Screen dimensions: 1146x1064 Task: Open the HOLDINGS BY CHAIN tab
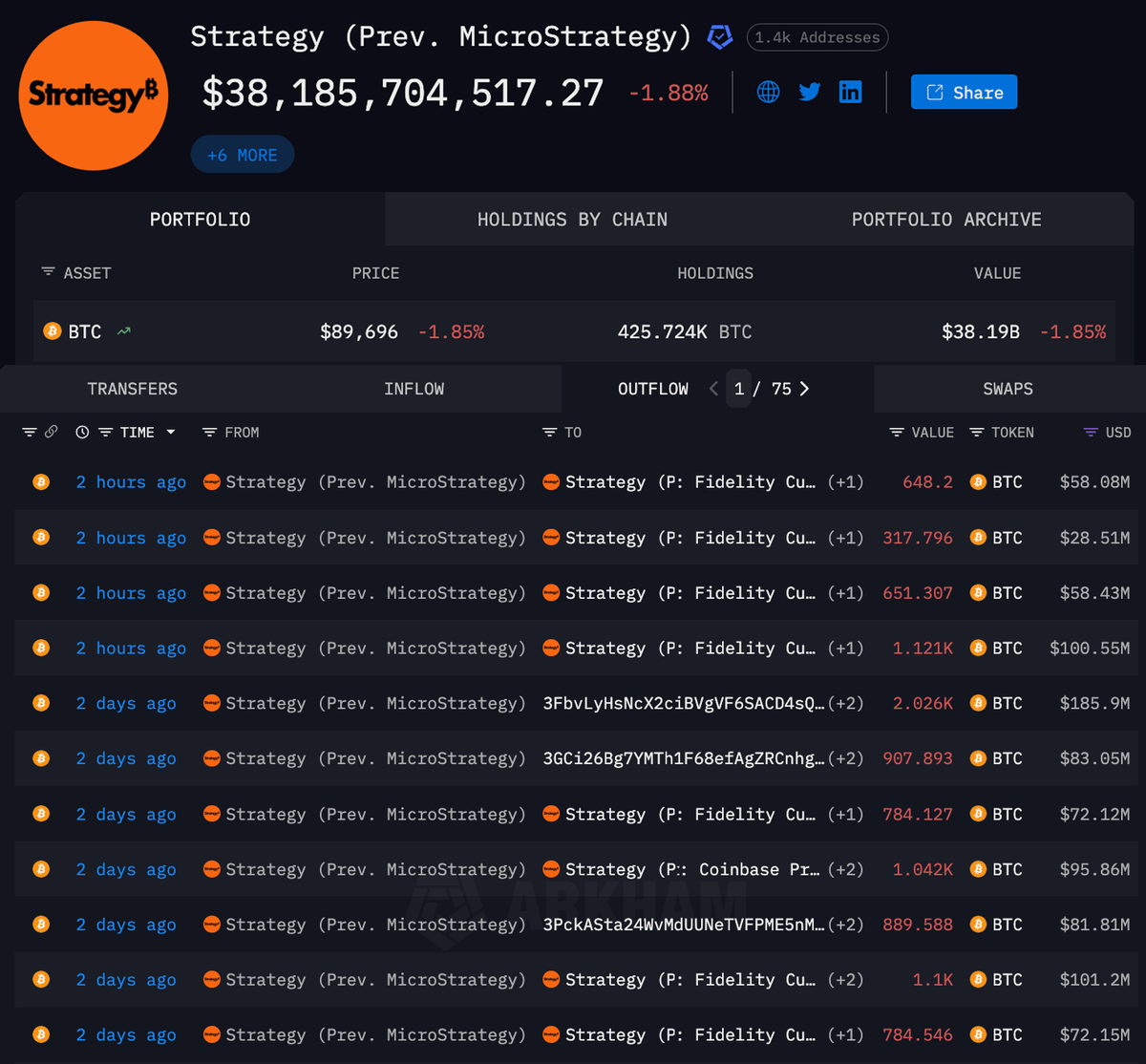[x=572, y=219]
